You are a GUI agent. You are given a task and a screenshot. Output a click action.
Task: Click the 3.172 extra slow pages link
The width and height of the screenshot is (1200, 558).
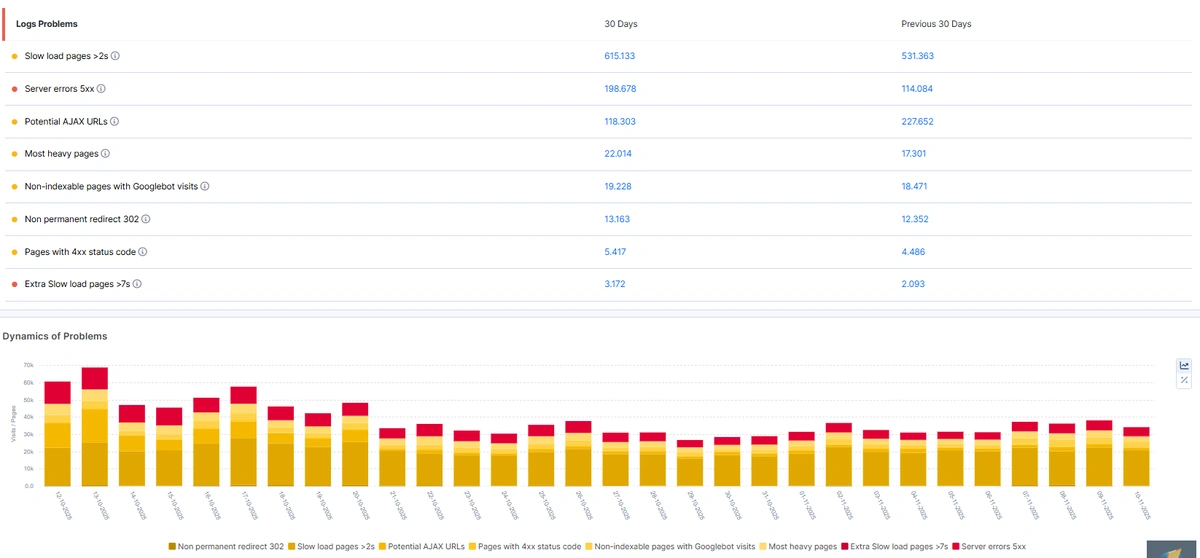tap(617, 284)
